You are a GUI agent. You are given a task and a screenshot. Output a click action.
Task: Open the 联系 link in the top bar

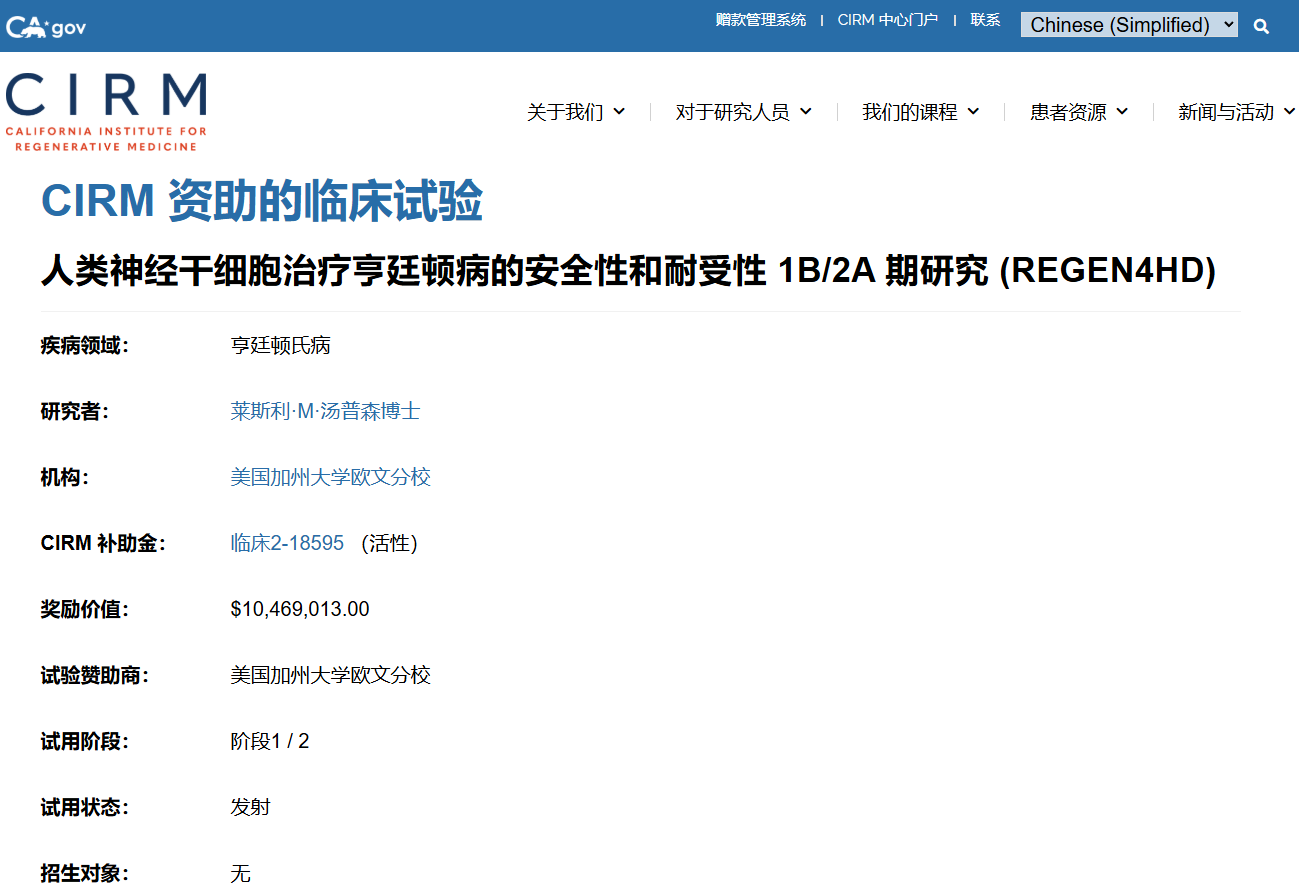[x=985, y=20]
